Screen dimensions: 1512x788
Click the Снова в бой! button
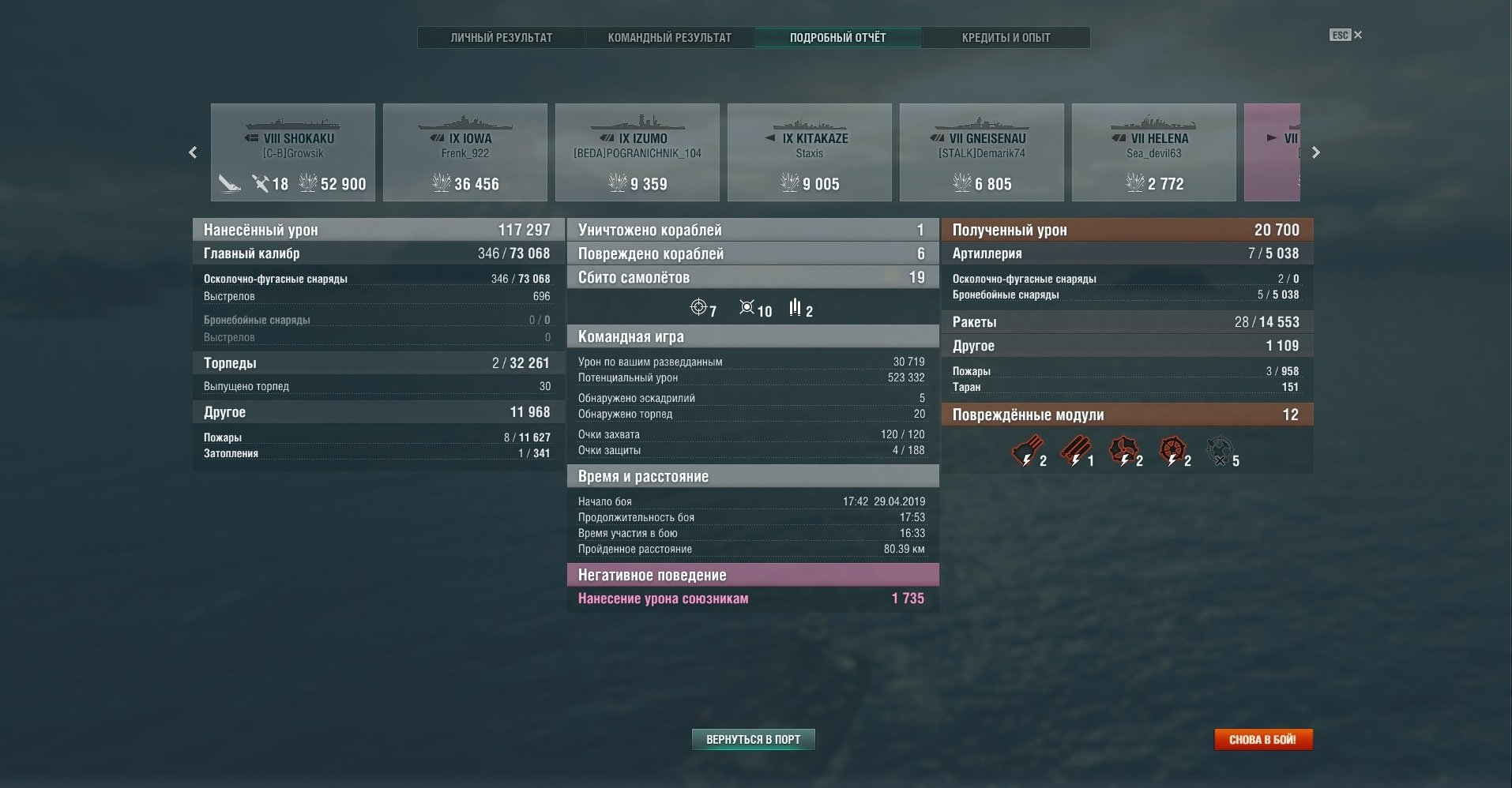(1262, 739)
